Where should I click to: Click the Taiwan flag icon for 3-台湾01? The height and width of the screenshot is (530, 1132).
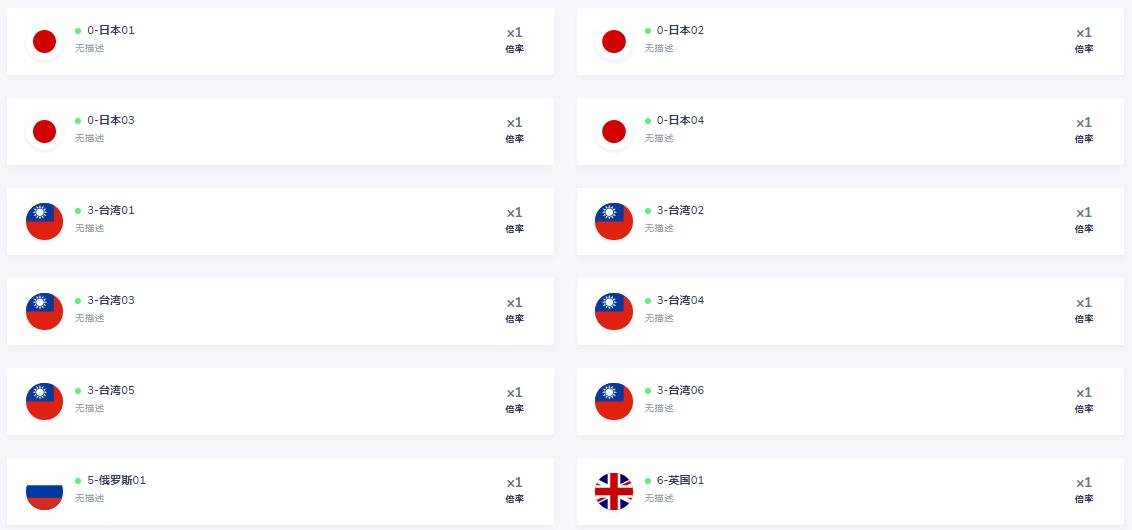pyautogui.click(x=44, y=221)
